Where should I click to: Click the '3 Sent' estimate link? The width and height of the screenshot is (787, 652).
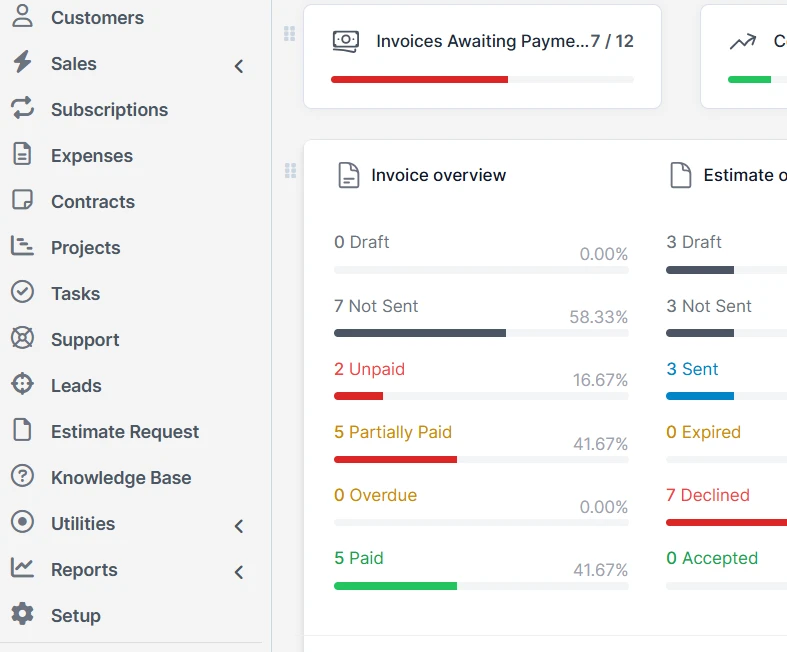pyautogui.click(x=692, y=369)
